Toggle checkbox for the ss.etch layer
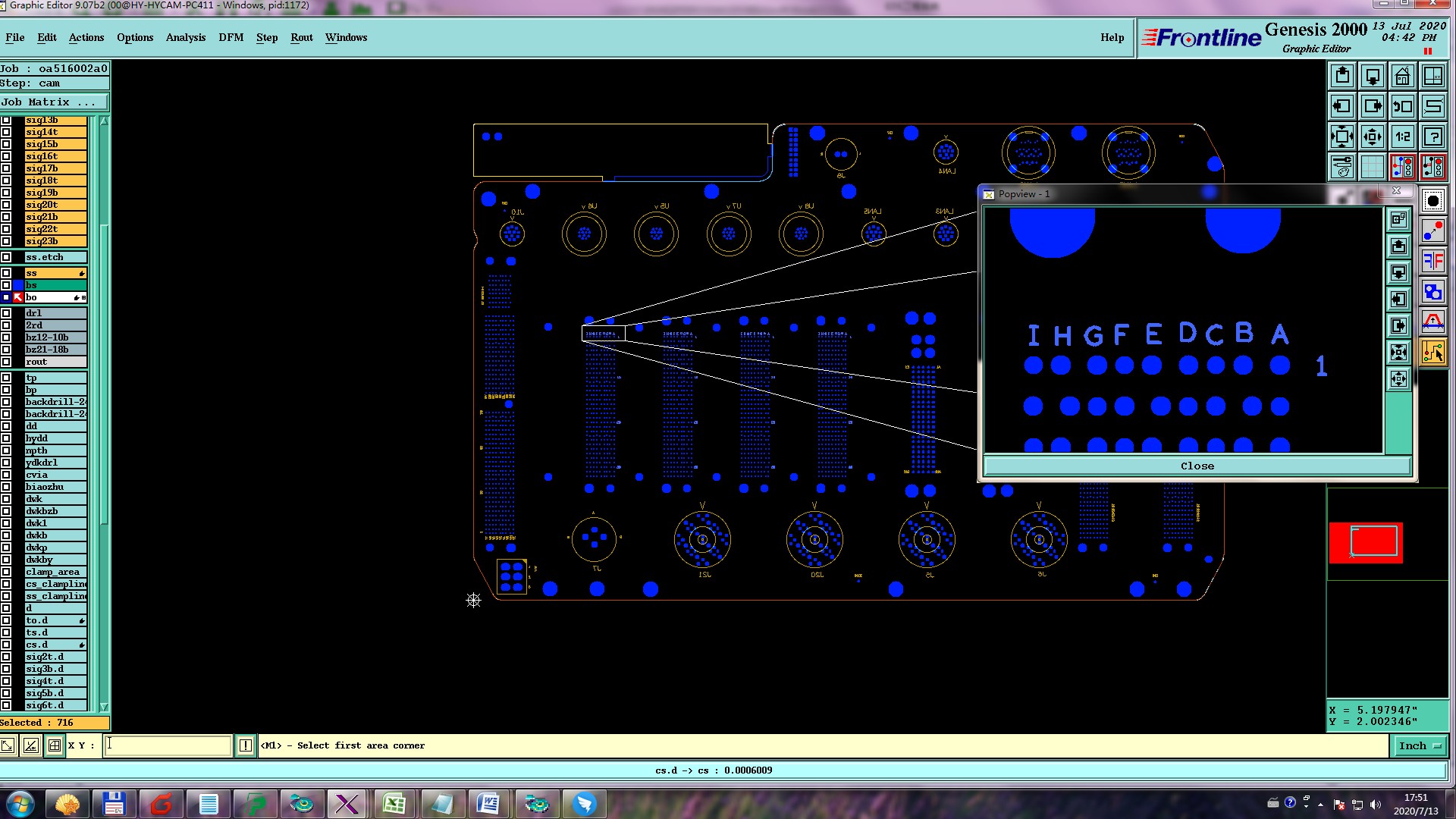The width and height of the screenshot is (1456, 819). [6, 257]
